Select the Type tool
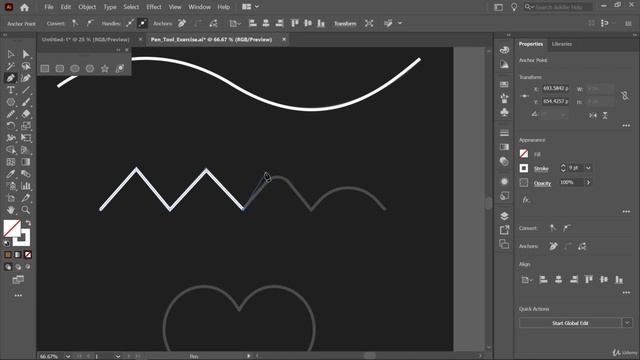The height and width of the screenshot is (360, 640). coord(11,90)
